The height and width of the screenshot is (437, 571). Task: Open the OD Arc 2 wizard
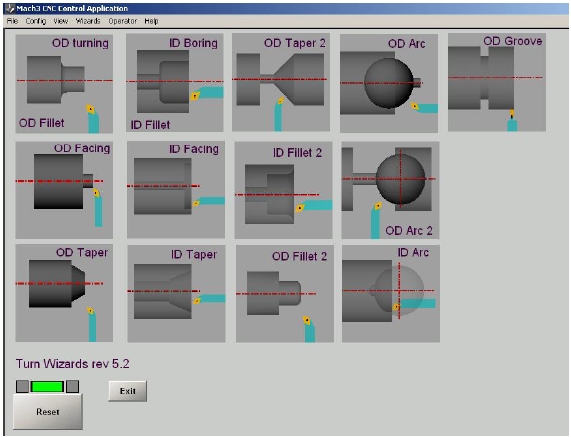coord(390,190)
